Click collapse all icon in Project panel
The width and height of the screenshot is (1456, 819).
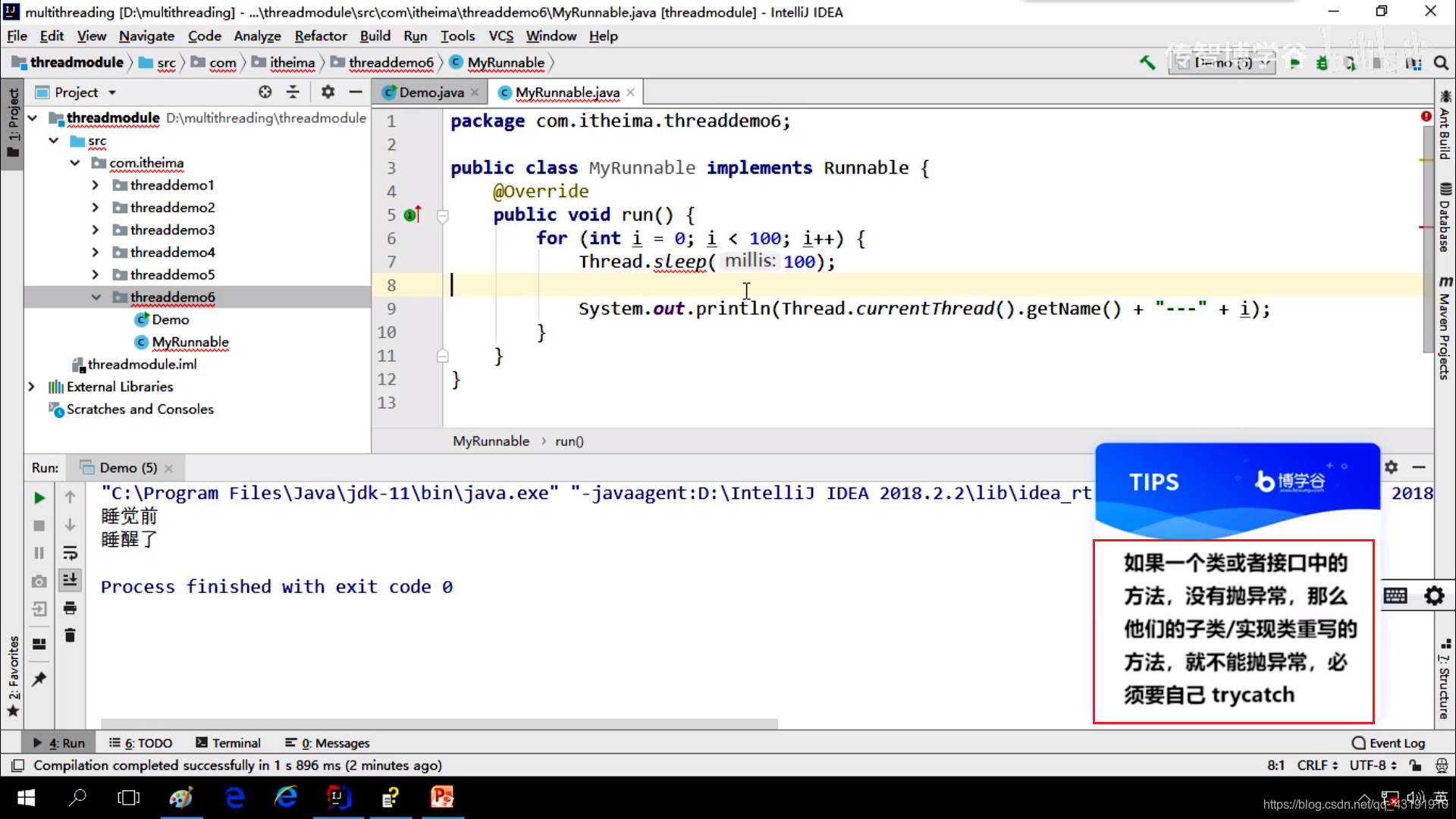tap(293, 92)
